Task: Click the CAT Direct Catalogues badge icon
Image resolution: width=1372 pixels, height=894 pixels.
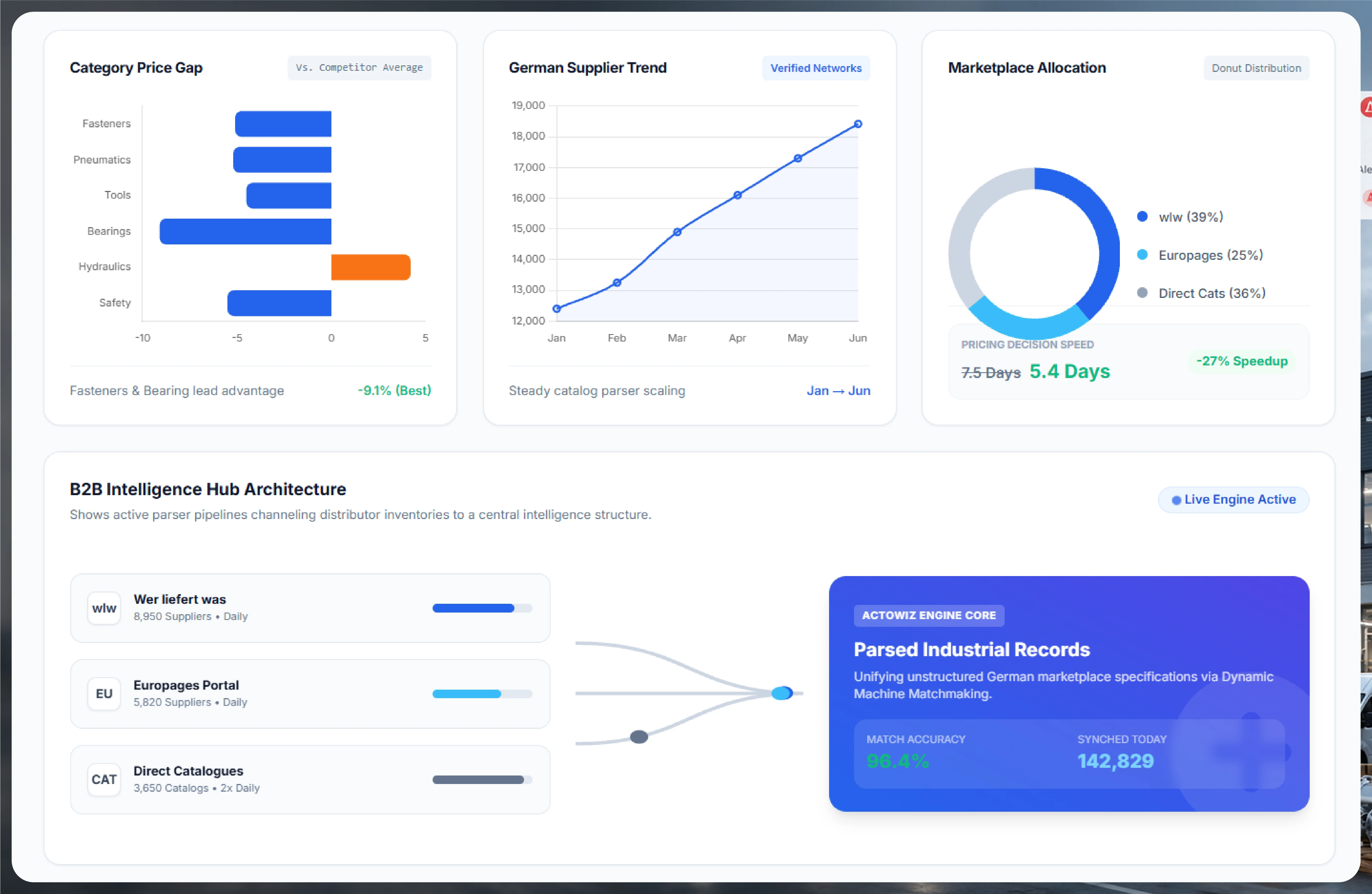Action: pos(104,779)
